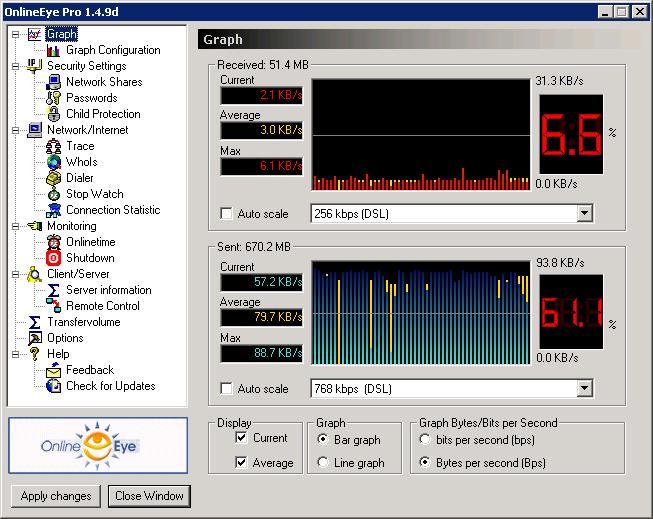Viewport: 653px width, 519px height.
Task: Click the Check for Updates icon
Action: [53, 386]
